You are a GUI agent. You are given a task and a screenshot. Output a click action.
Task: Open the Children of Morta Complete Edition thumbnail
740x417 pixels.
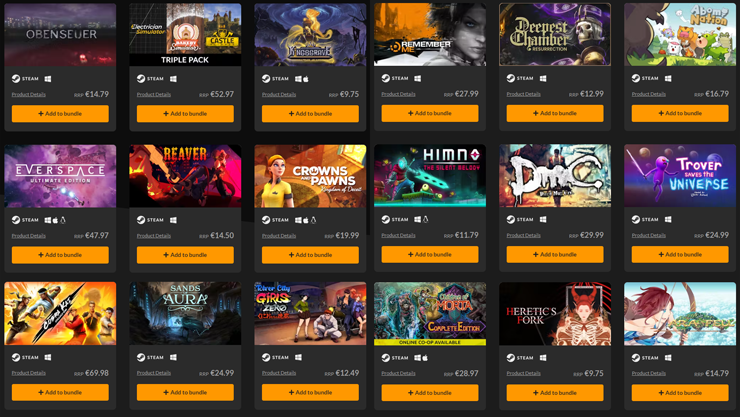(x=430, y=314)
